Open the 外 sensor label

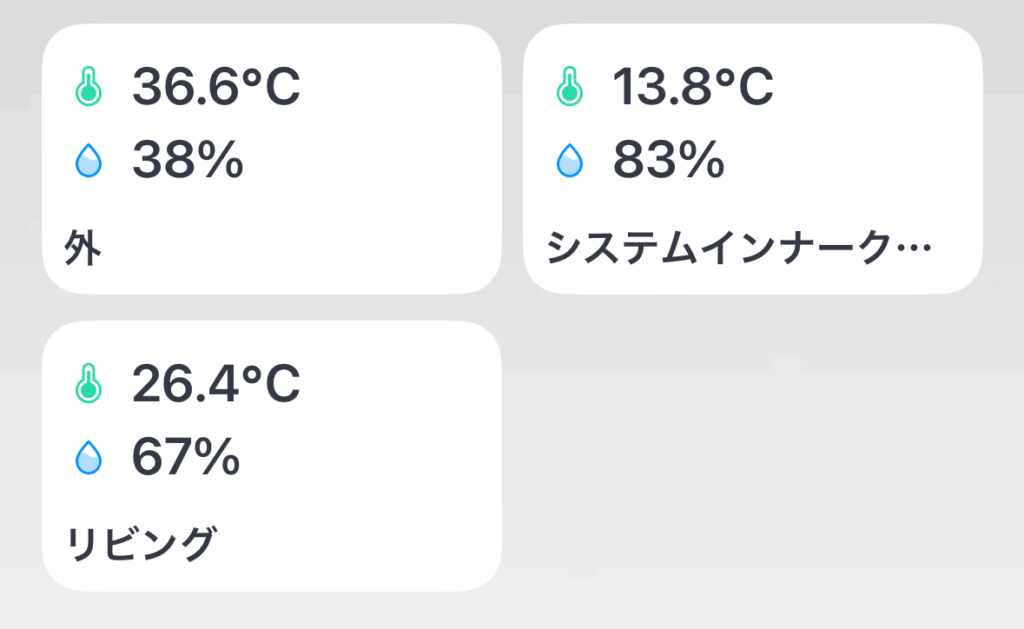(83, 248)
